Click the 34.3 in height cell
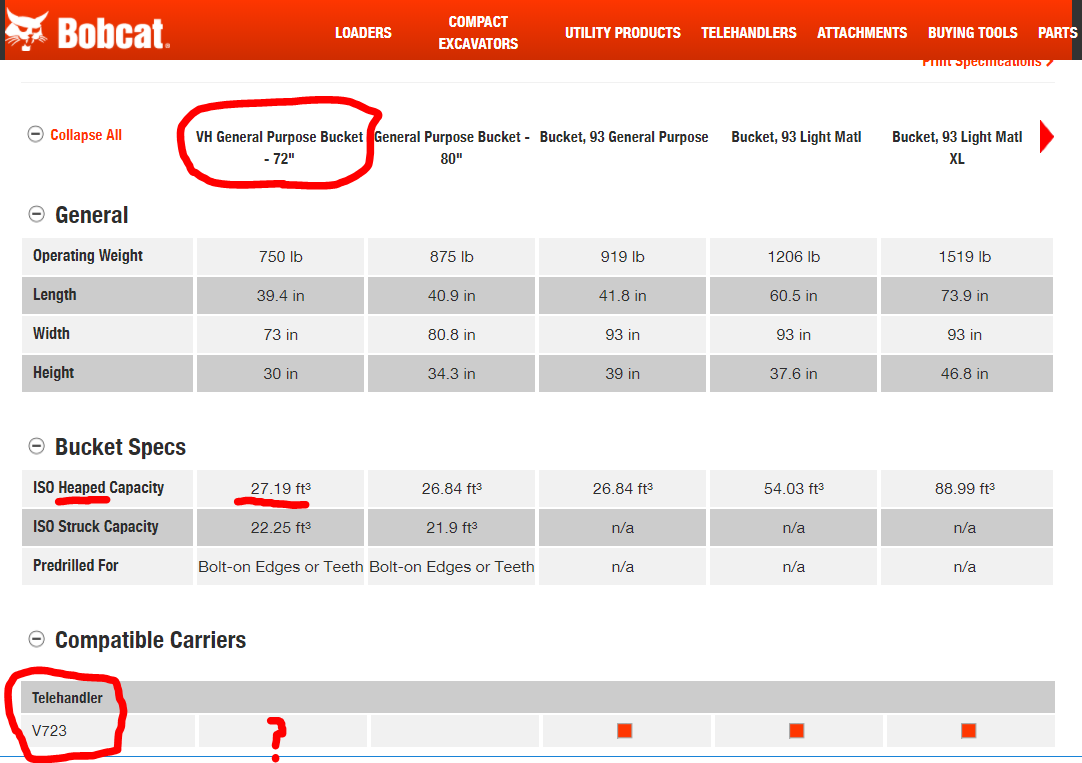 (451, 373)
